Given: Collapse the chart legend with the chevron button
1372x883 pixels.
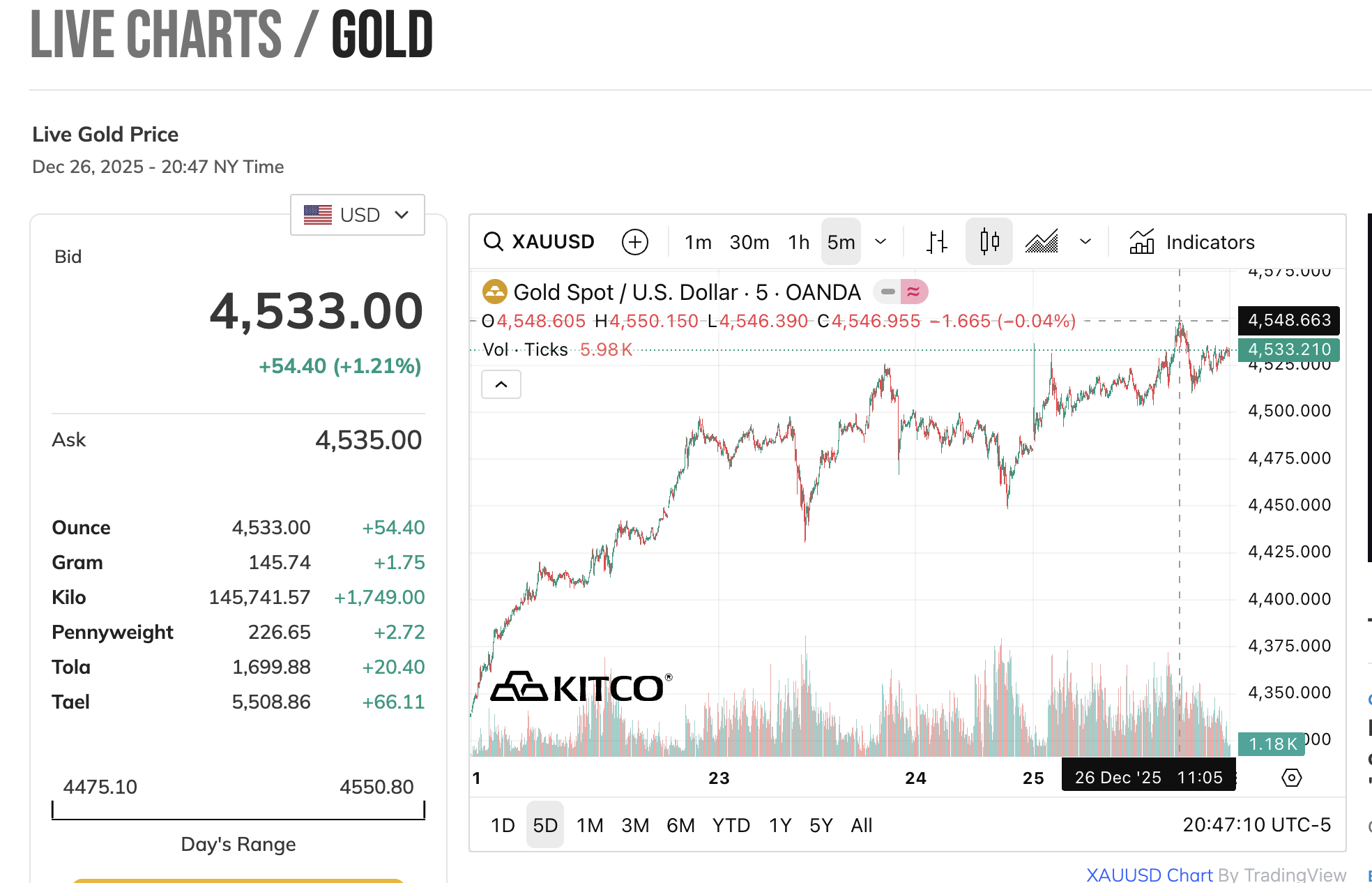Looking at the screenshot, I should tap(501, 384).
